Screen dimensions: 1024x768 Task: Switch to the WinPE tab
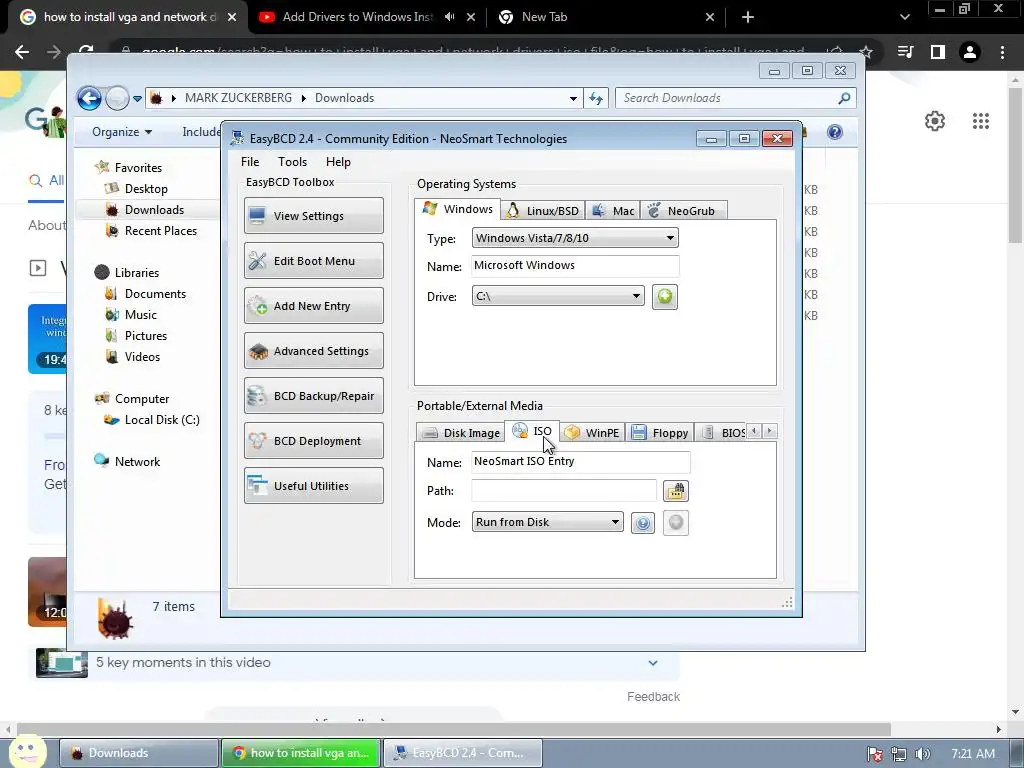click(x=592, y=433)
